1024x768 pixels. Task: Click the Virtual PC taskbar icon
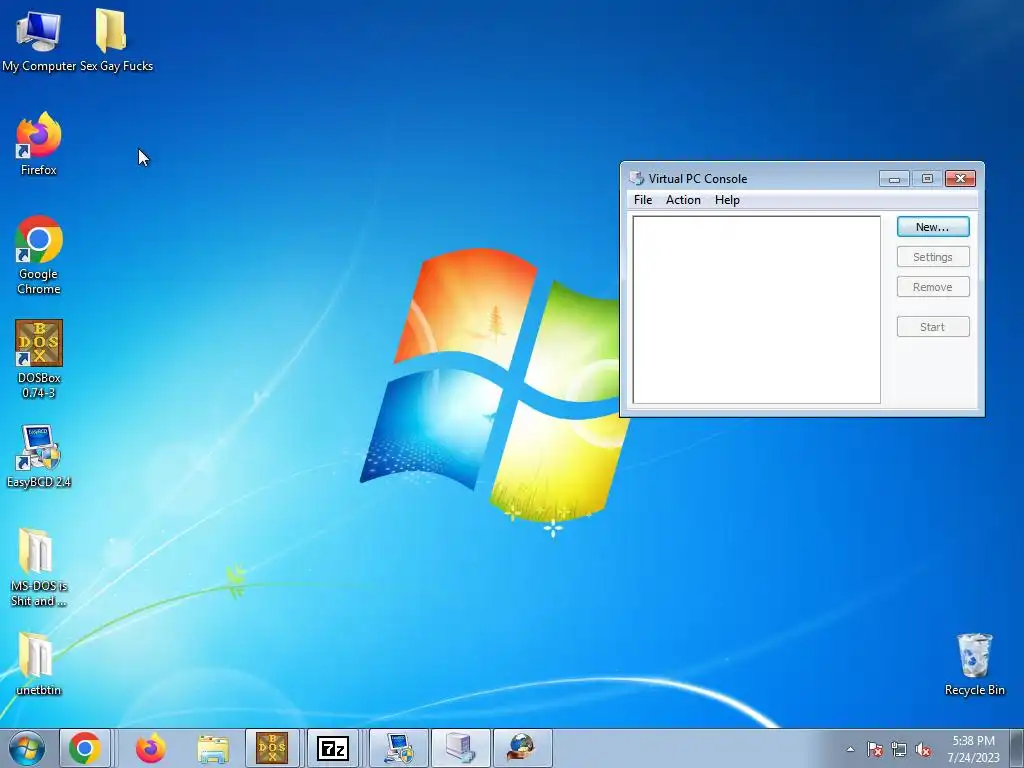(460, 748)
